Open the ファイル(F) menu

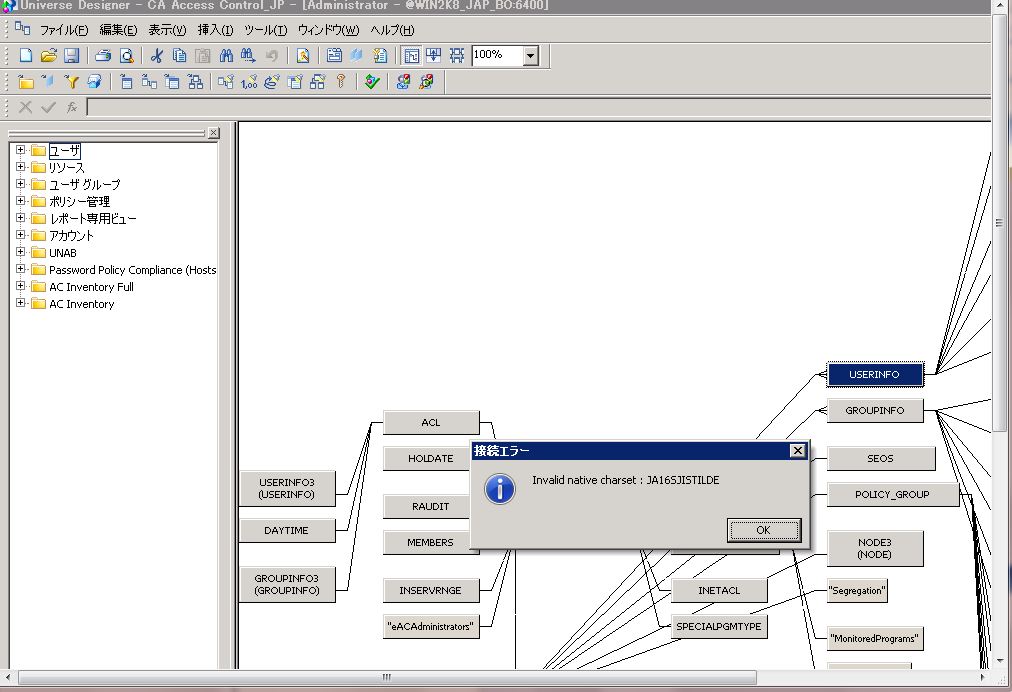pos(64,30)
